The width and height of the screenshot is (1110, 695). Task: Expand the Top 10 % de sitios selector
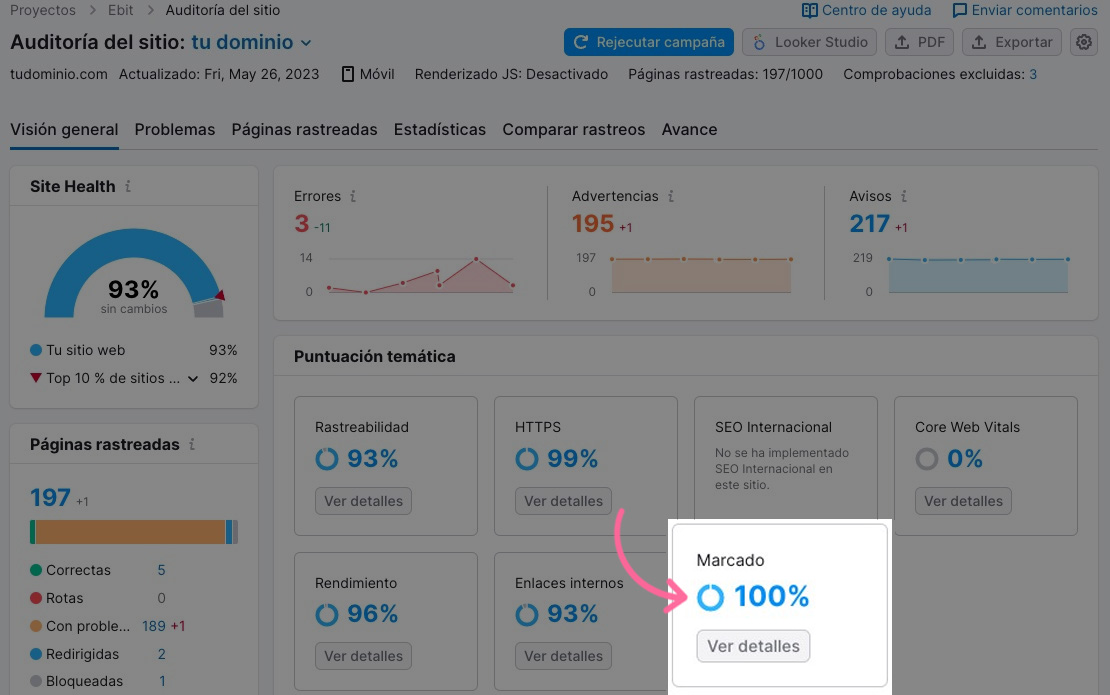click(x=192, y=378)
